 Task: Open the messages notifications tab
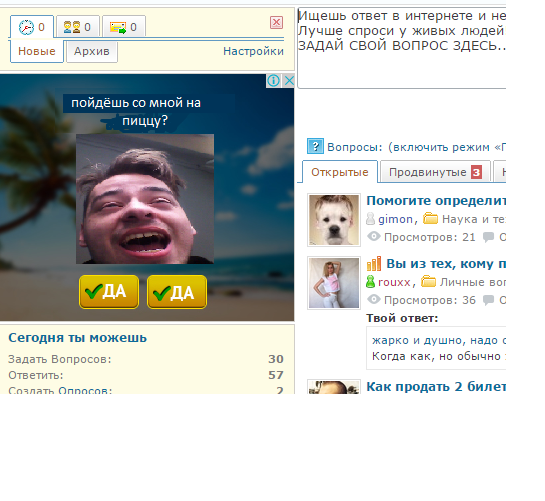[x=124, y=26]
